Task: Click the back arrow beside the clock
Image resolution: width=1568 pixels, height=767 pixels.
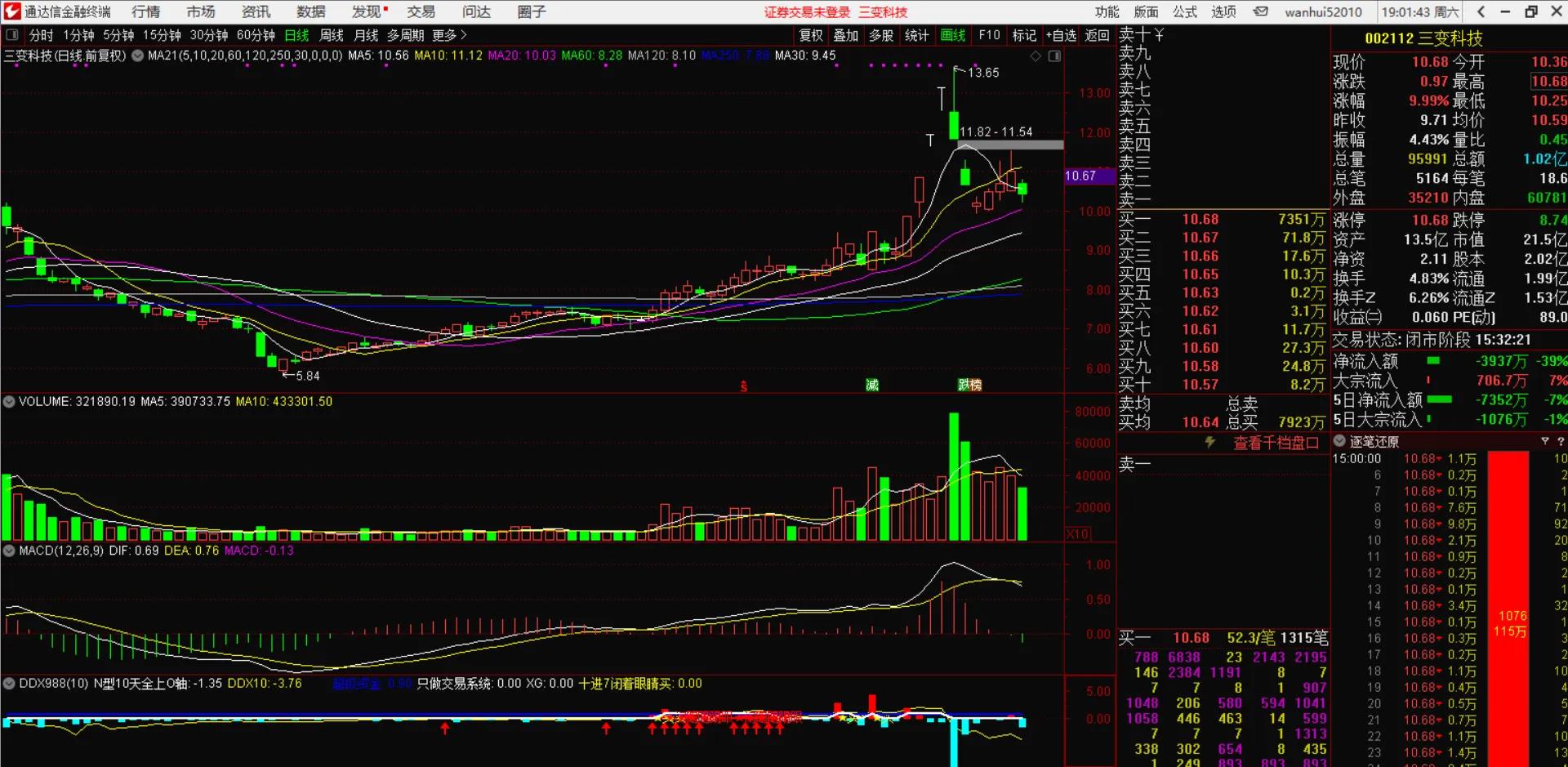Action: [x=1481, y=11]
